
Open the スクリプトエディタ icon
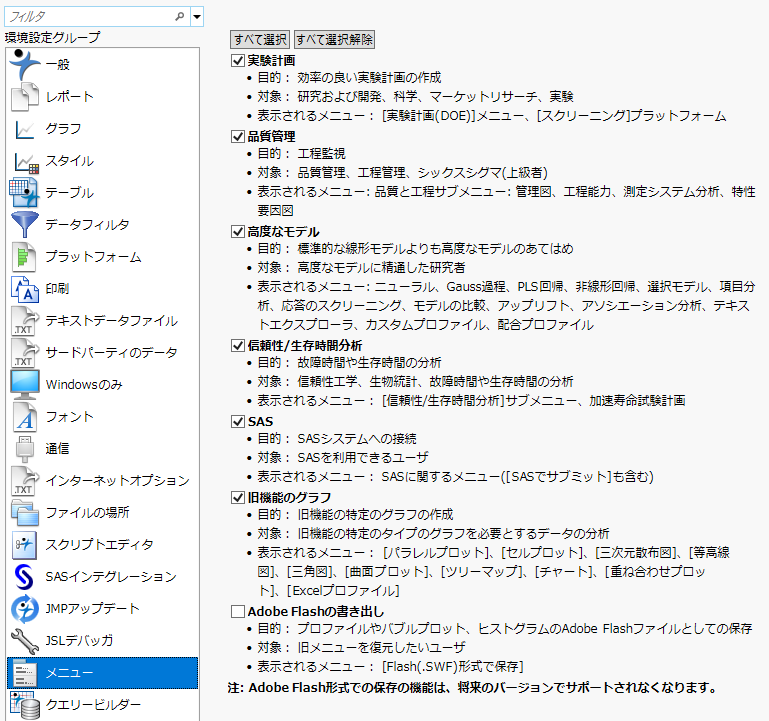(x=24, y=544)
